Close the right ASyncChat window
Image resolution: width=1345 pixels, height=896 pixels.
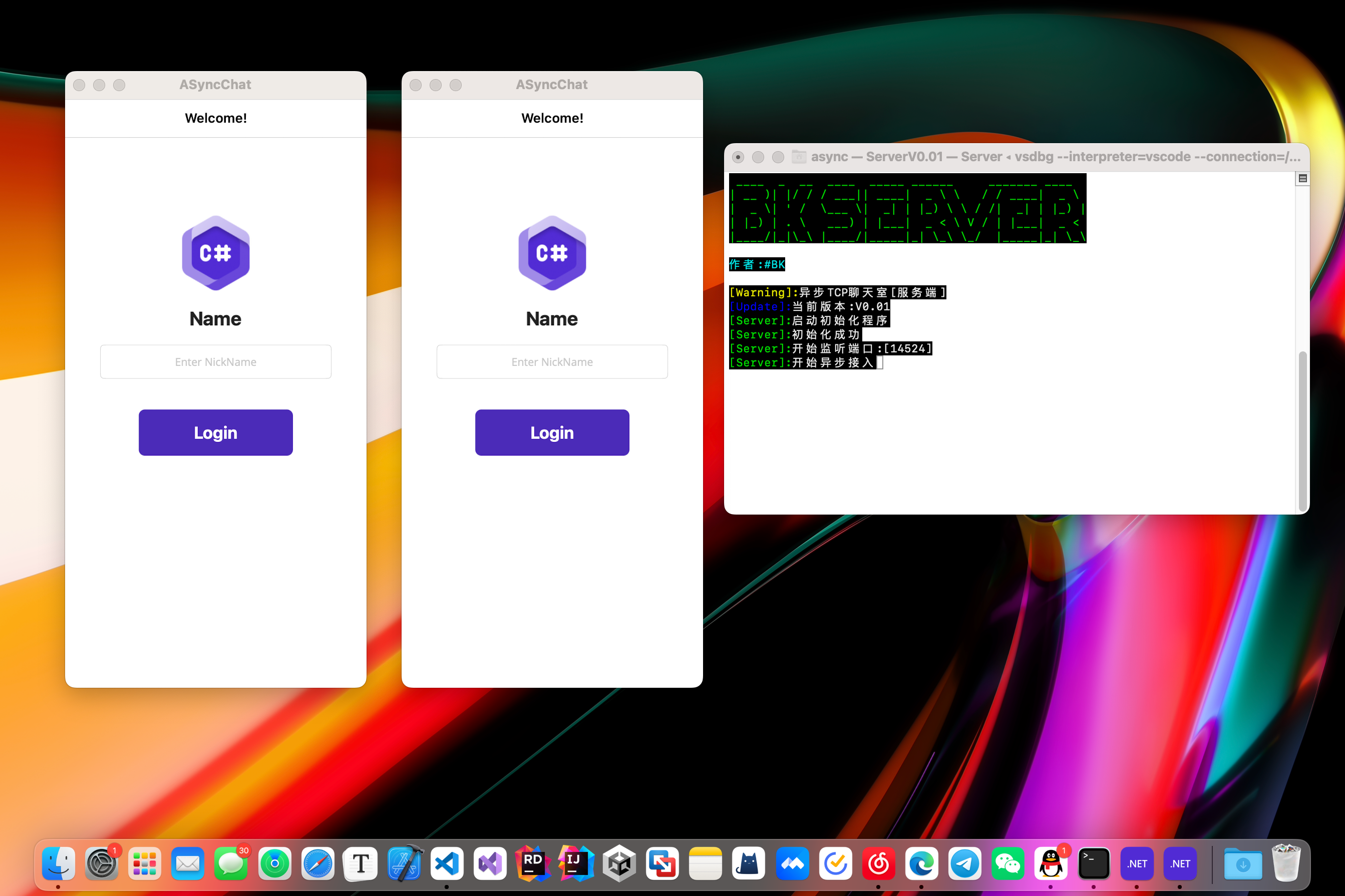pyautogui.click(x=416, y=85)
